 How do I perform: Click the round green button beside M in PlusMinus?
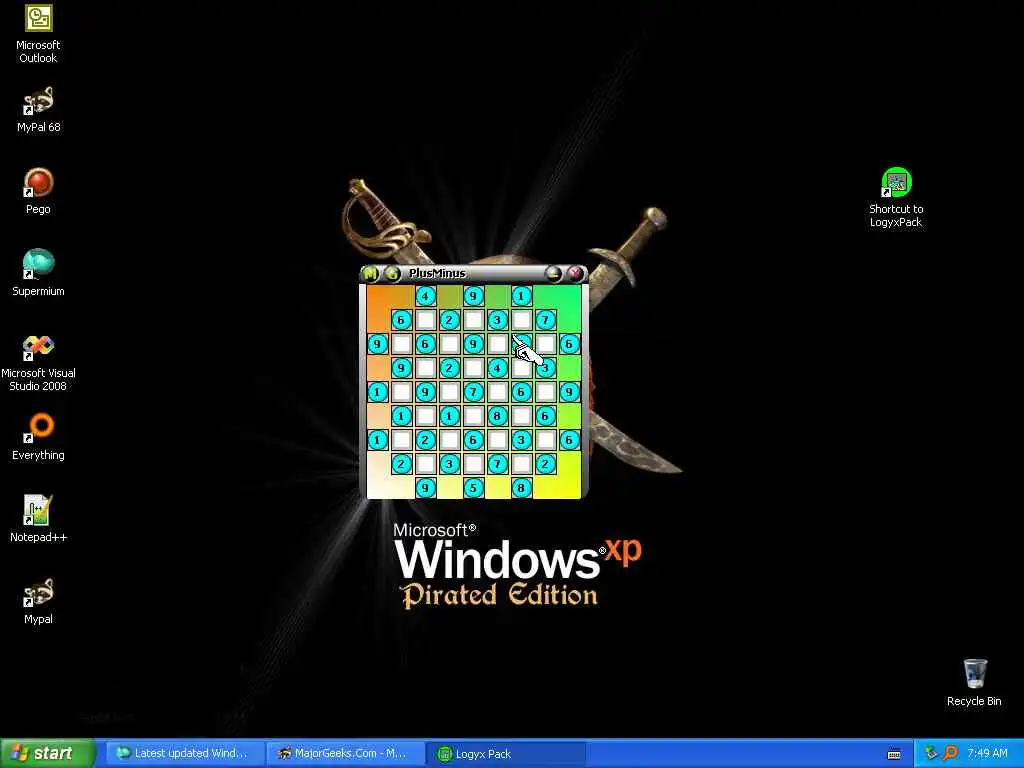pos(392,274)
